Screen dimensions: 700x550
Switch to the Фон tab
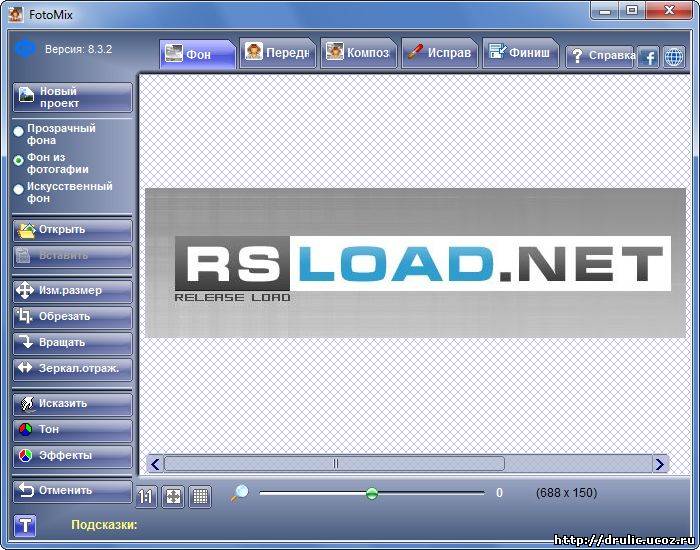197,54
